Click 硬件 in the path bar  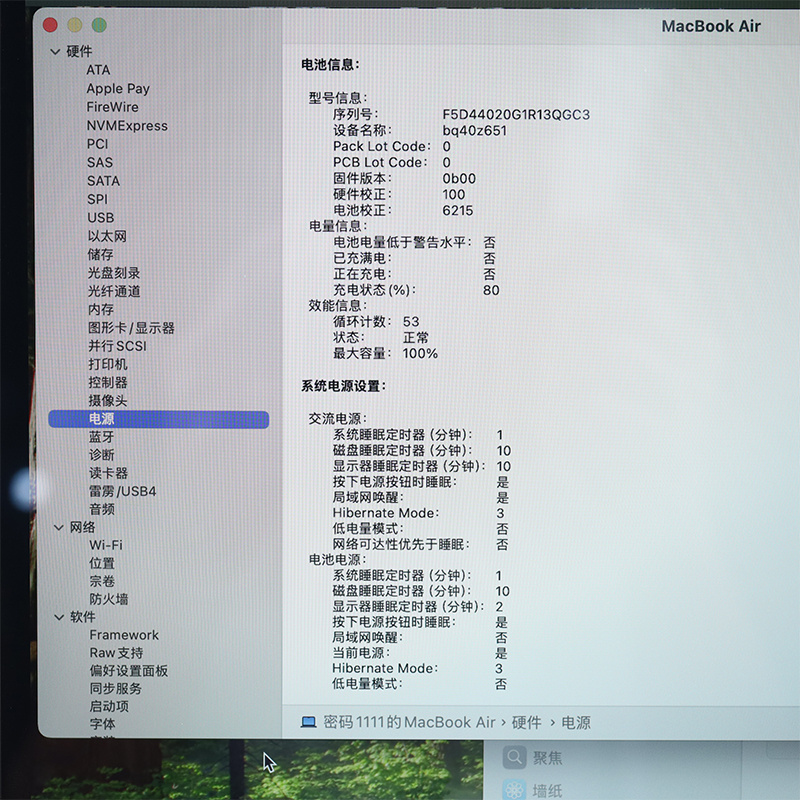pyautogui.click(x=527, y=722)
